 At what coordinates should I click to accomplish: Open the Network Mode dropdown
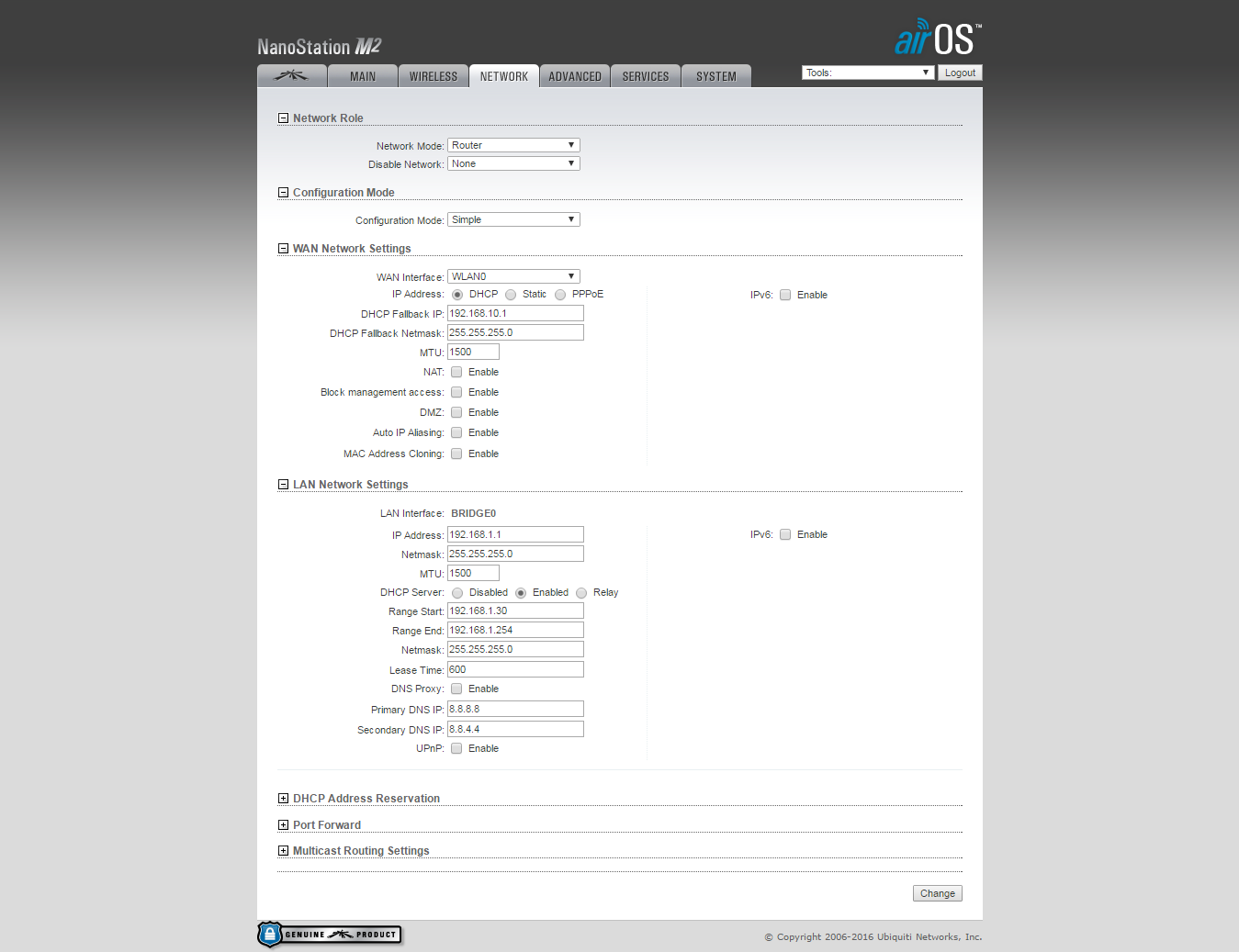coord(513,145)
